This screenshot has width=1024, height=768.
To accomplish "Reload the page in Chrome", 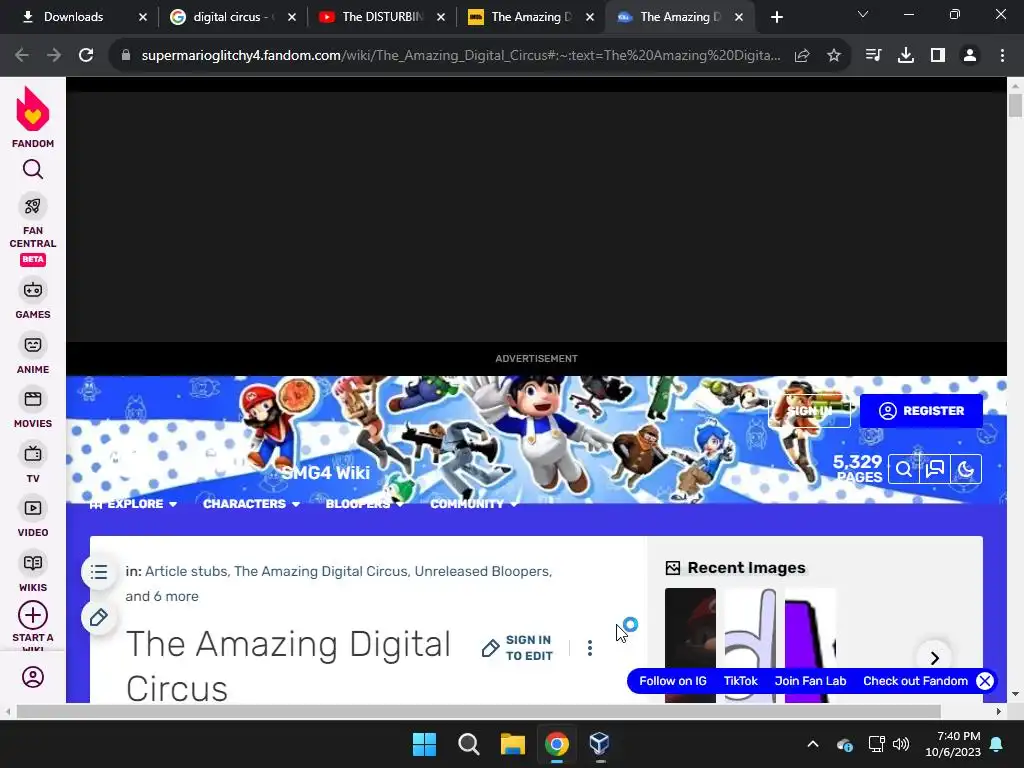I will 86,56.
